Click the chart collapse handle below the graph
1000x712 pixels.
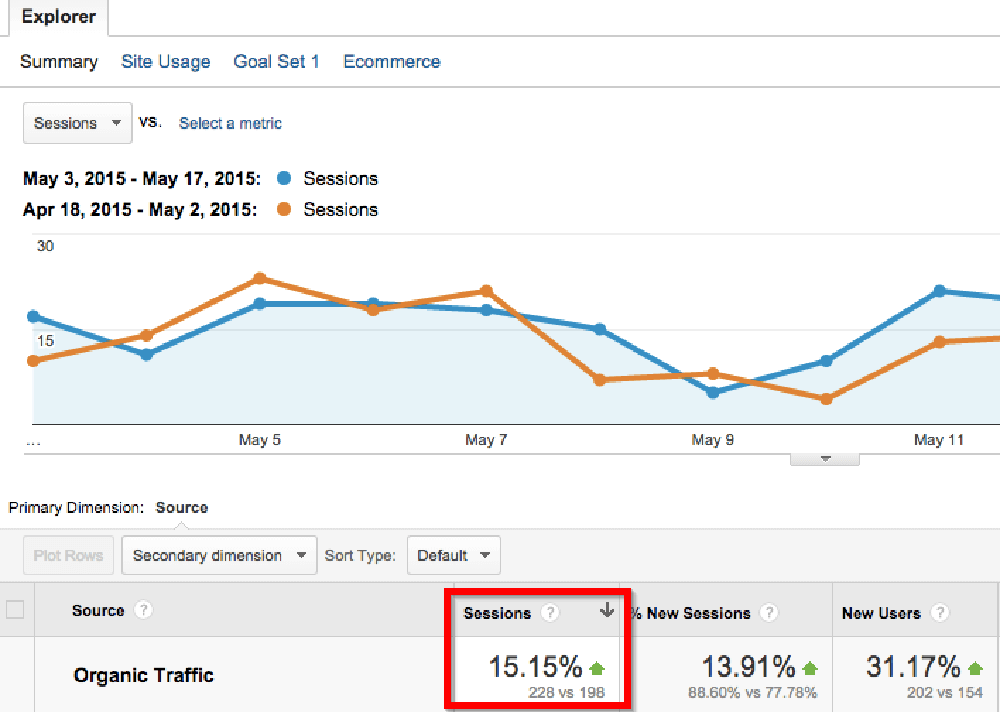tap(825, 459)
